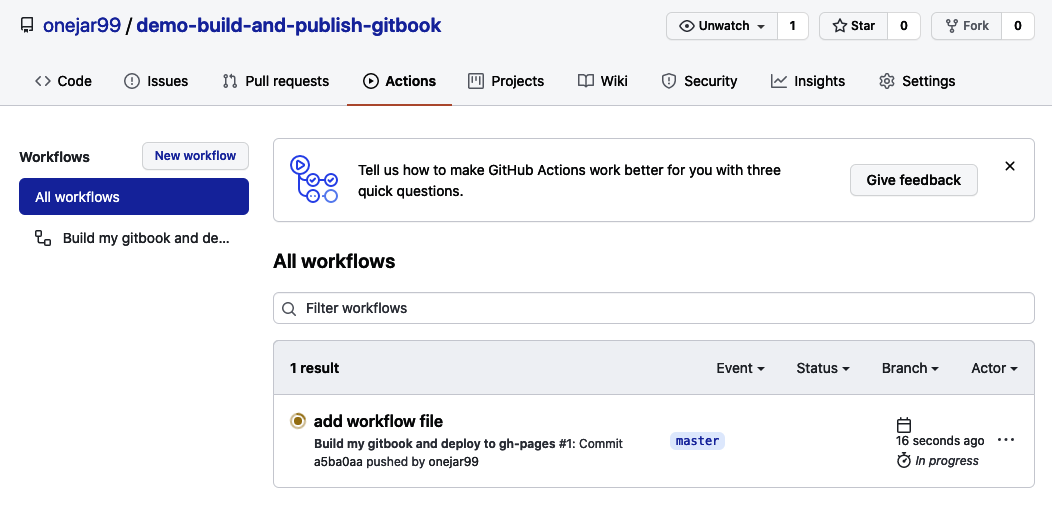Fork this repository
The image size is (1052, 527).
pyautogui.click(x=967, y=26)
